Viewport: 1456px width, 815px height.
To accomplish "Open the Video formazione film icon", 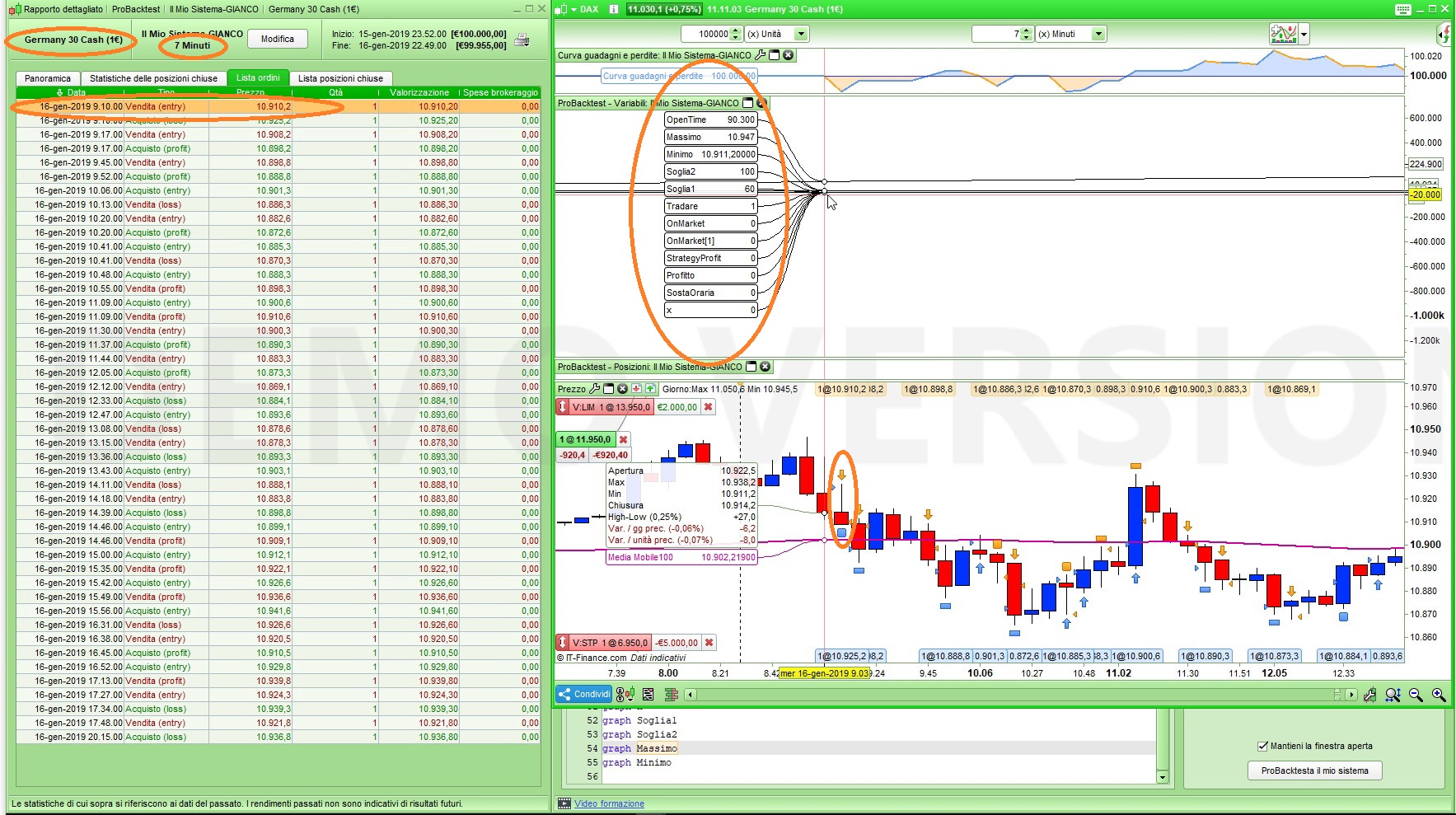I will [564, 803].
